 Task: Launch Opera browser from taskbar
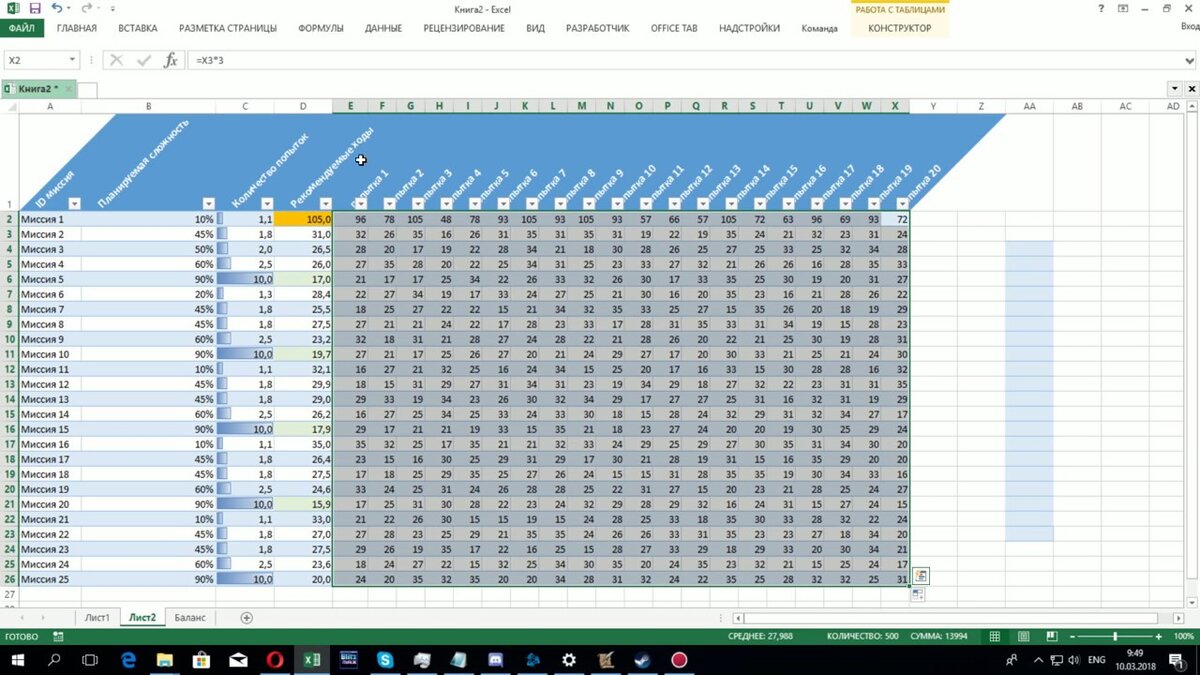click(275, 660)
